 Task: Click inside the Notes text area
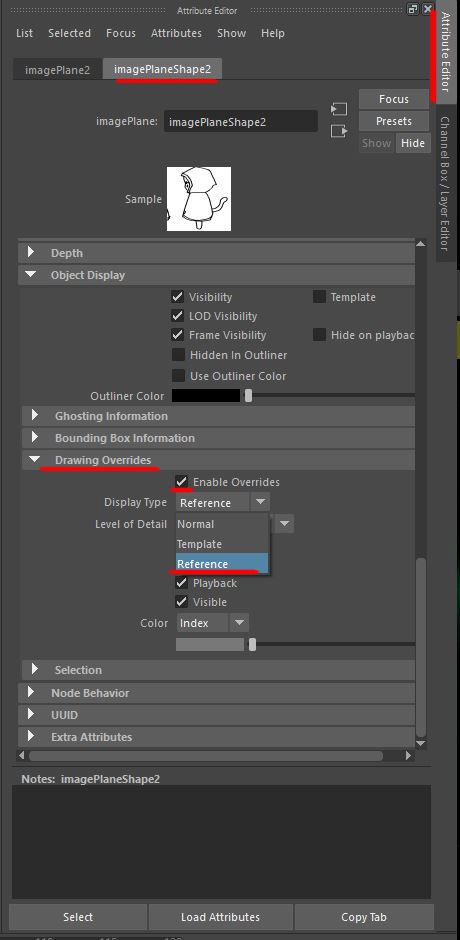221,842
